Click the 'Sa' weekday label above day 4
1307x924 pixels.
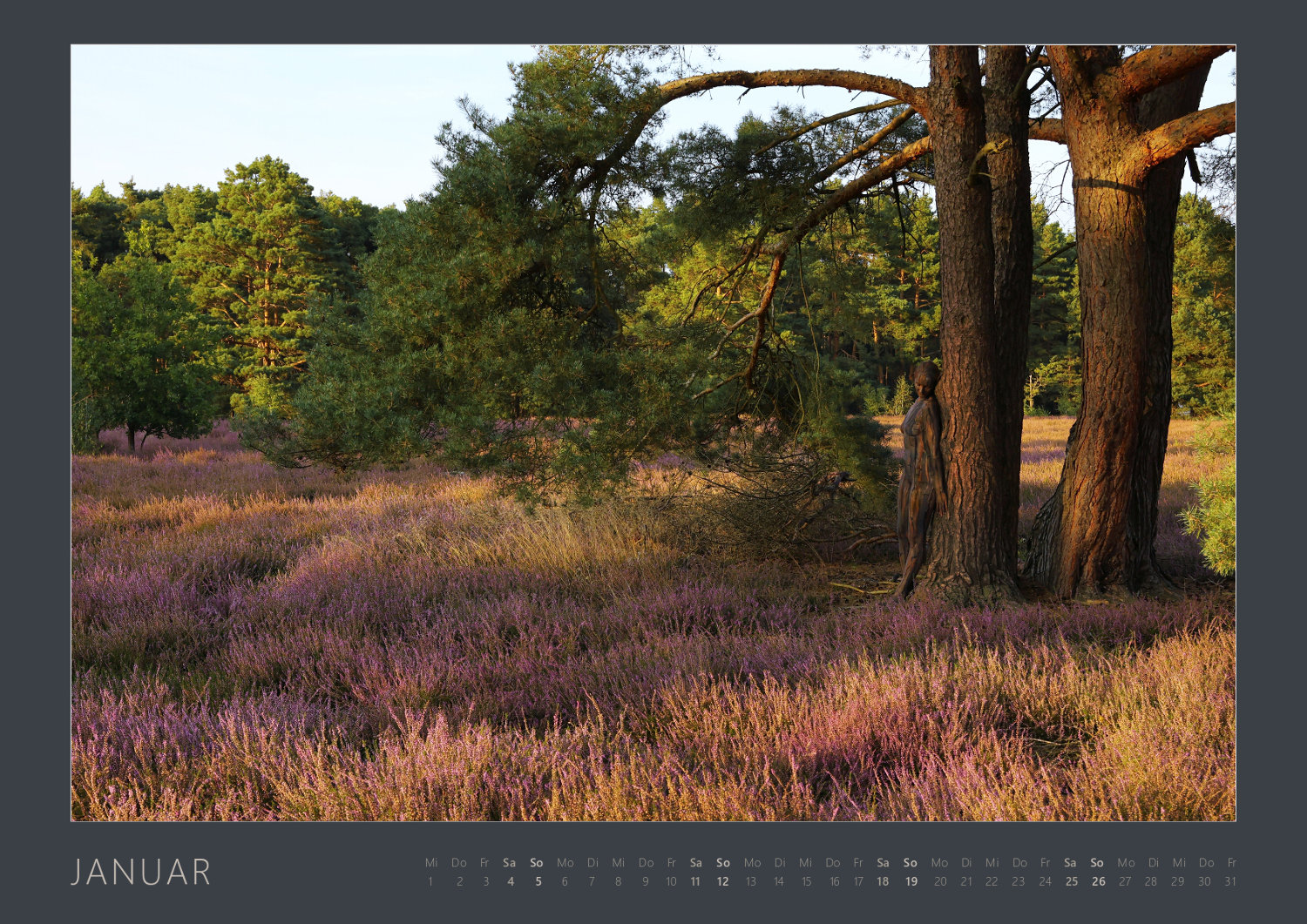510,862
